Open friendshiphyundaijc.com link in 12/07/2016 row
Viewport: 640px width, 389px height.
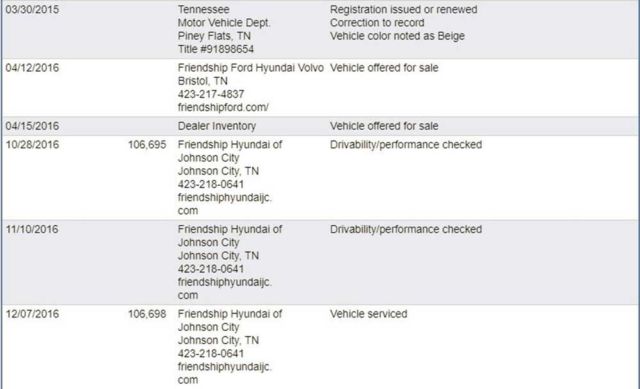tap(224, 373)
